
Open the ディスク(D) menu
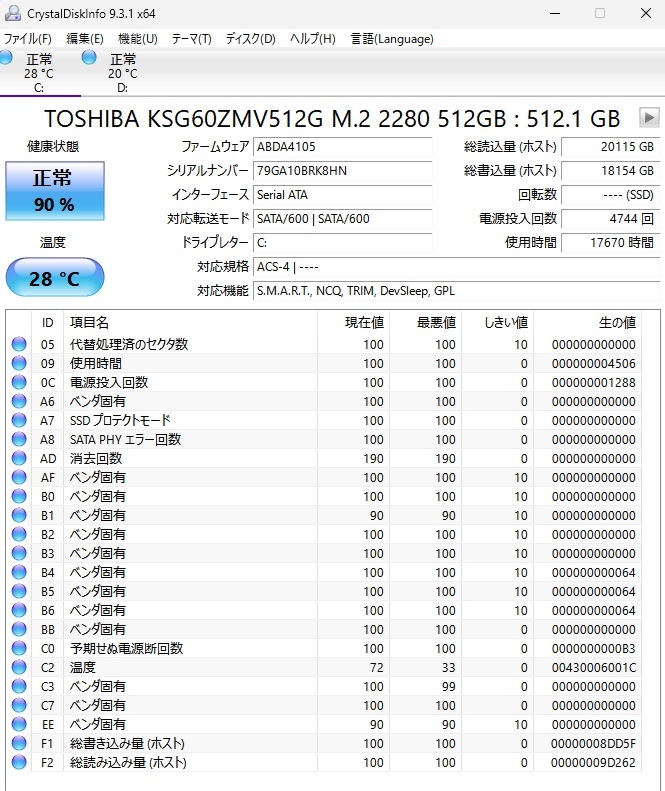(x=250, y=39)
